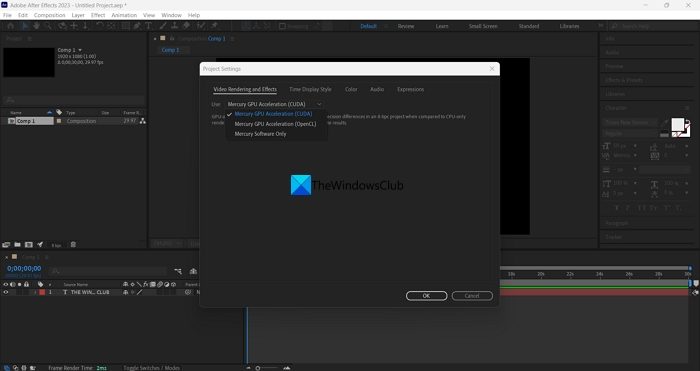Select the Hand tool
The image size is (700, 371).
point(36,26)
